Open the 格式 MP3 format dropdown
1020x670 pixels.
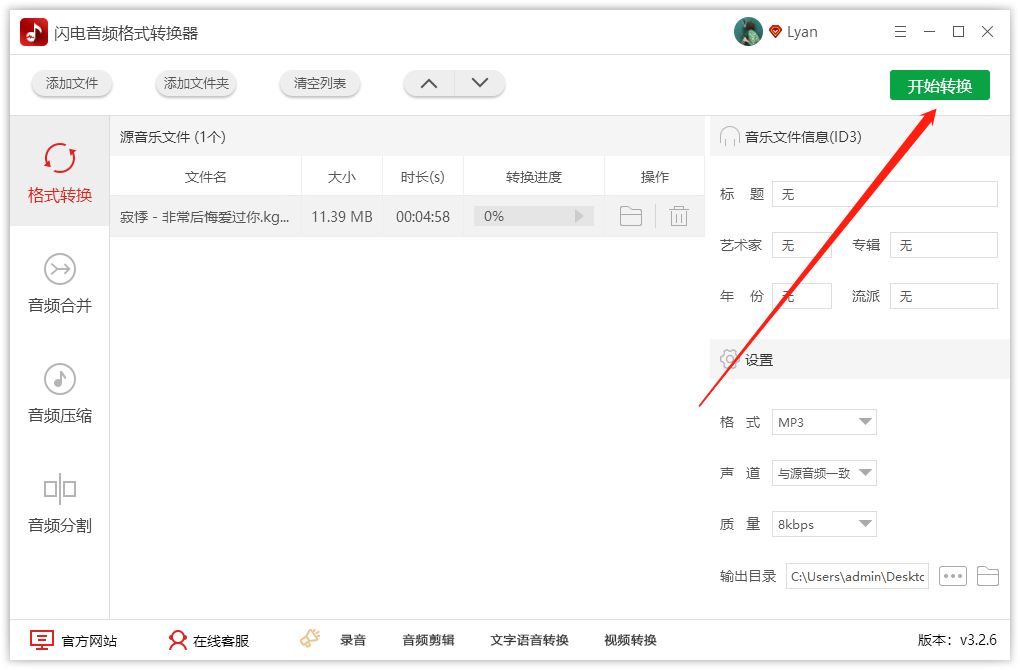(824, 422)
